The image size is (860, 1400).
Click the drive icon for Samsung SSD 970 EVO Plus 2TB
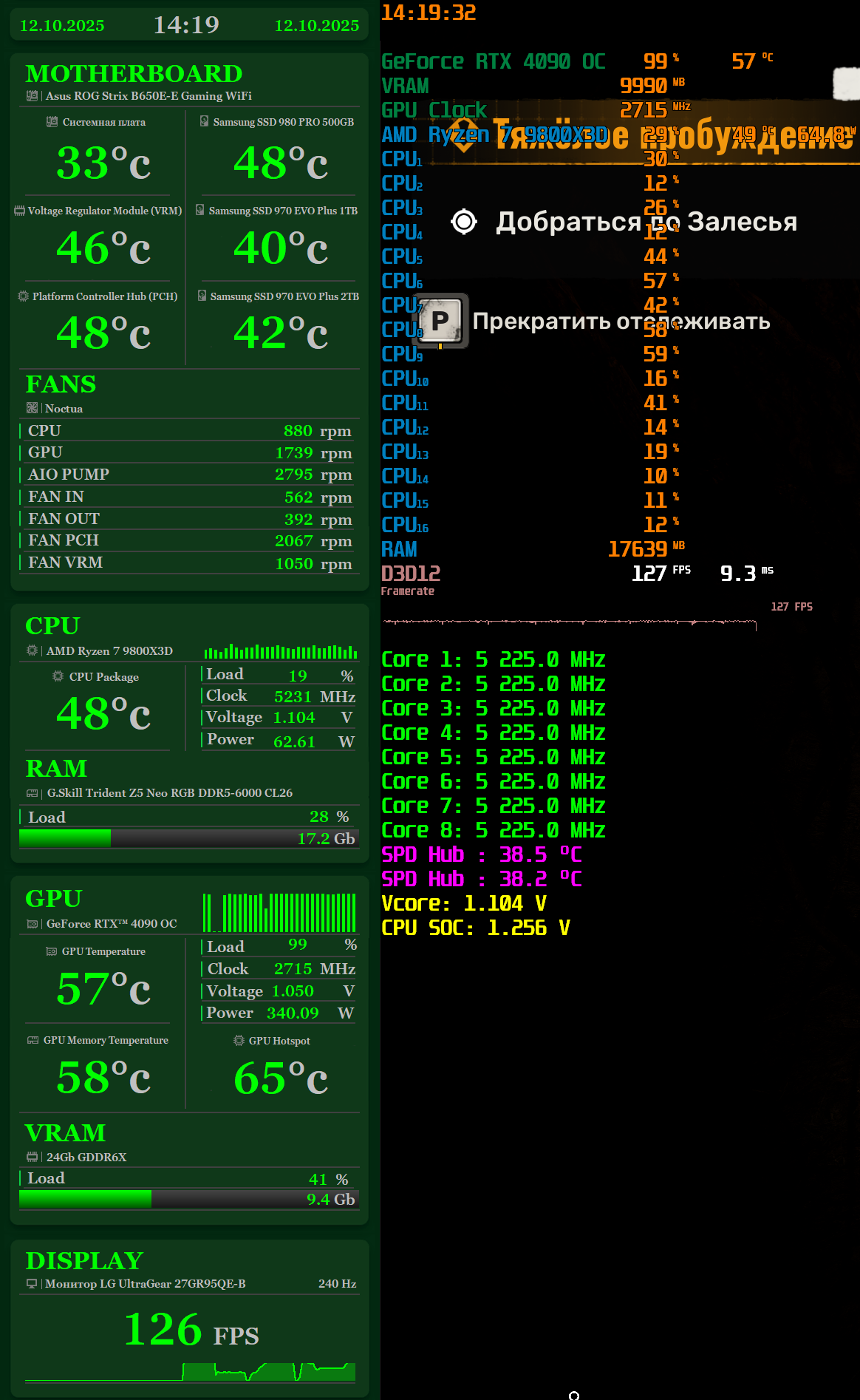coord(202,296)
